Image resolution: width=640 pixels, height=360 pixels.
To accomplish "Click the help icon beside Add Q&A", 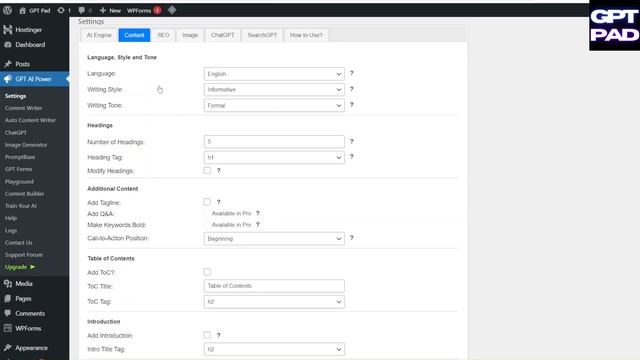I will tap(258, 213).
